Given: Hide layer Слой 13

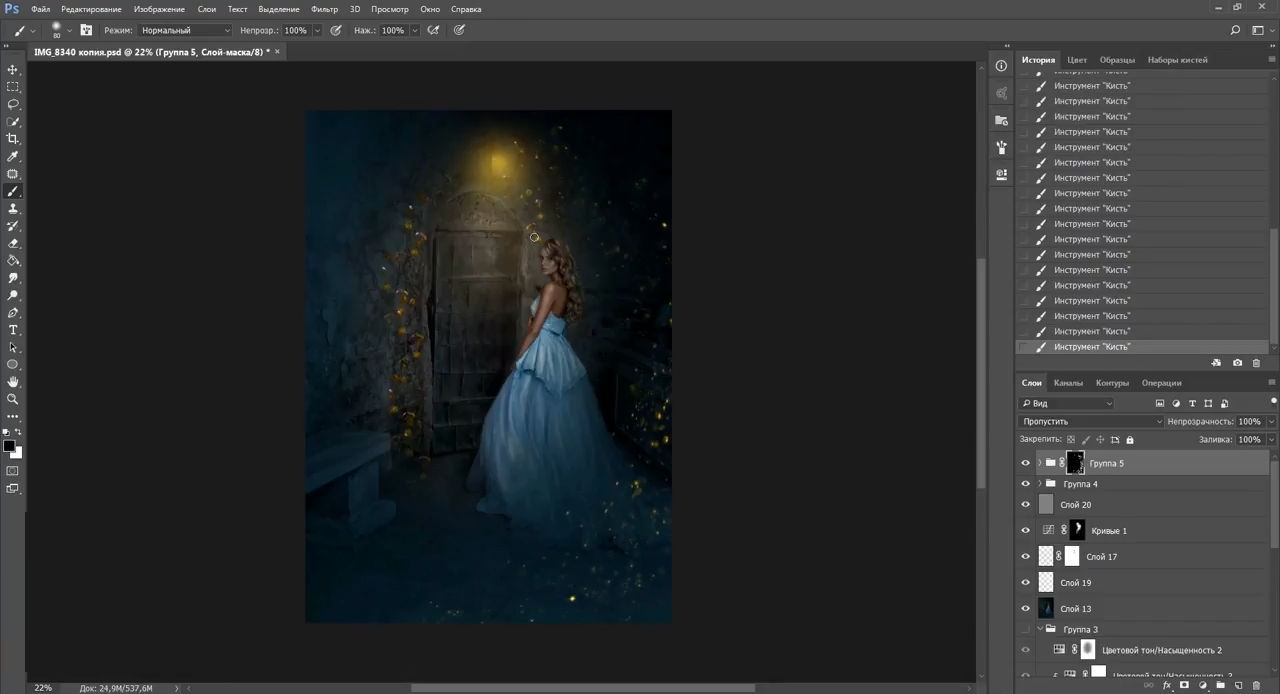Looking at the screenshot, I should coord(1025,609).
